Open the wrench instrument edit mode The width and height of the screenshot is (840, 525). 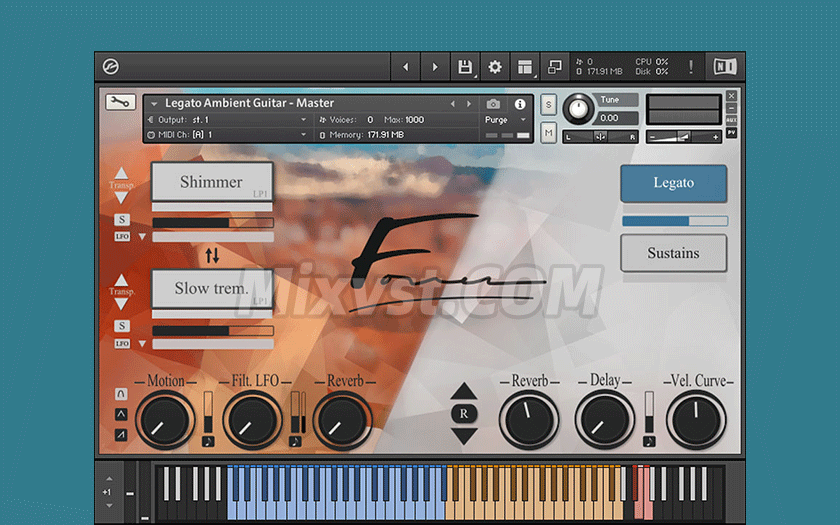[121, 102]
